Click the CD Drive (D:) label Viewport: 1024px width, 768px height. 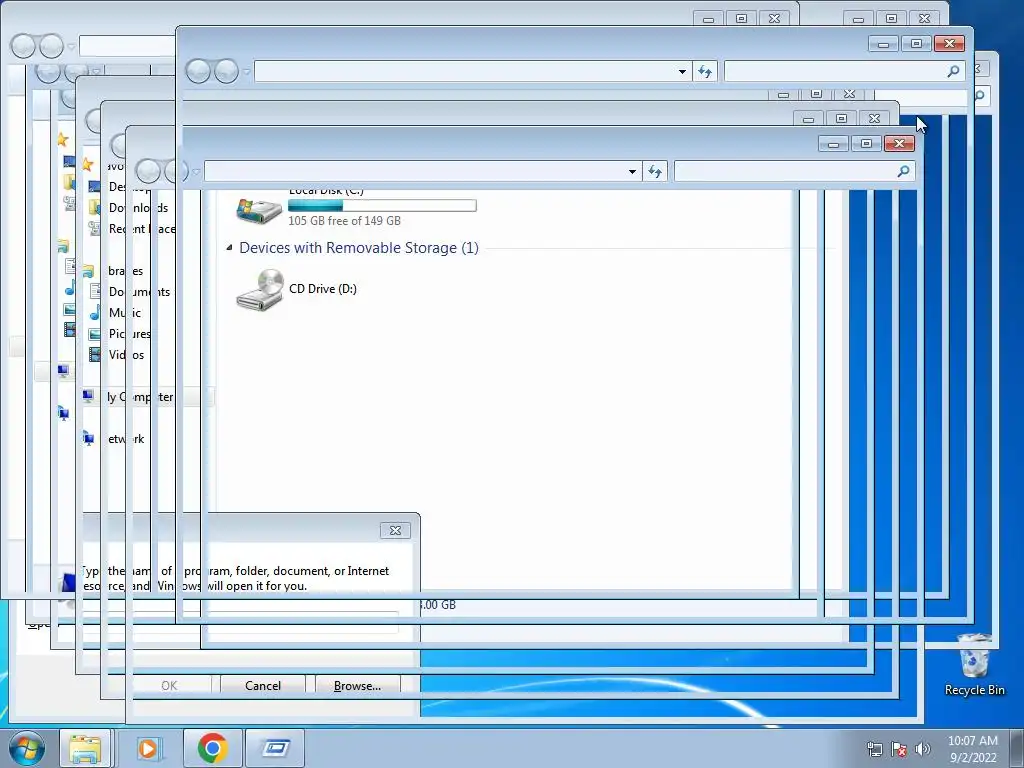[x=323, y=289]
